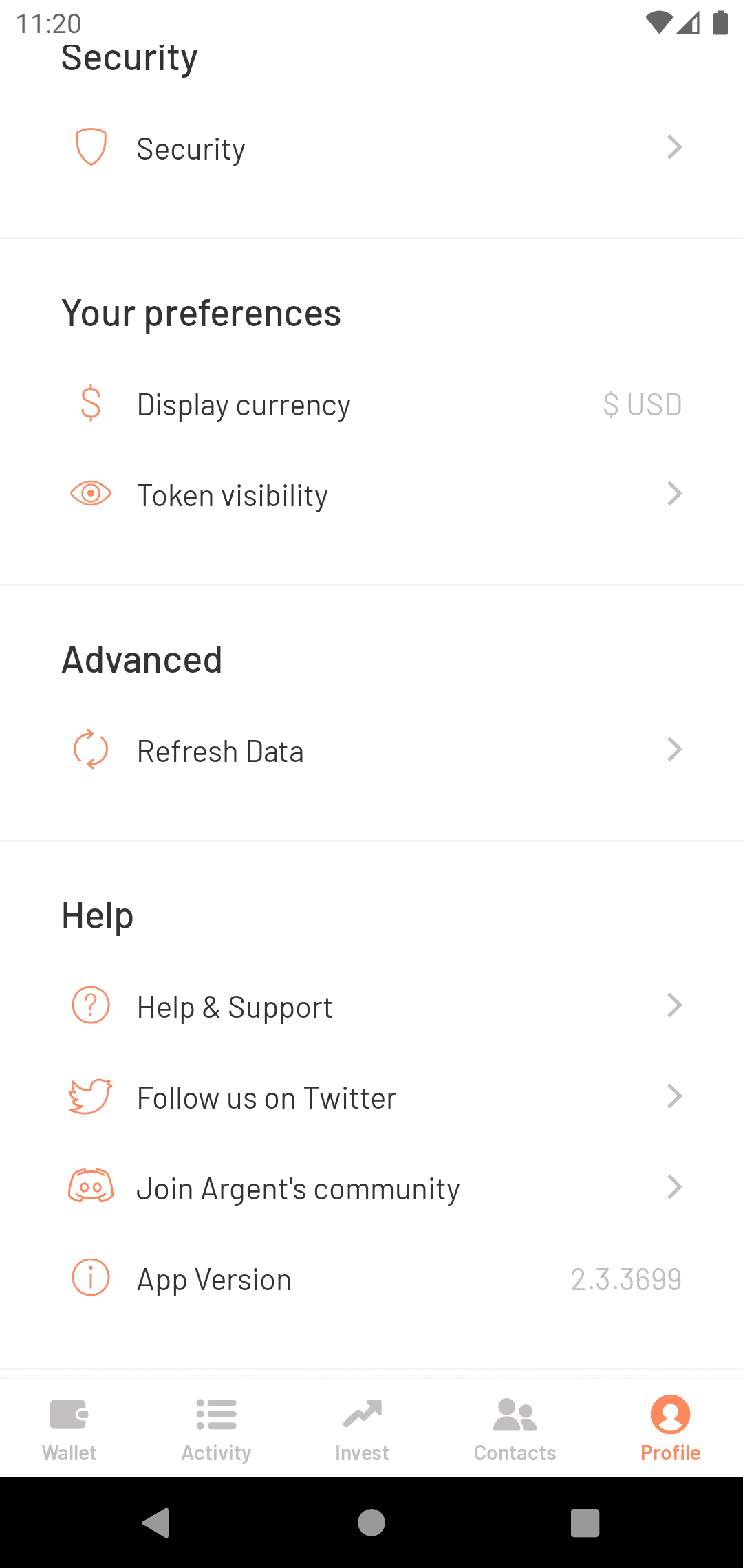Expand Refresh Data with its arrow
The width and height of the screenshot is (743, 1568).
click(675, 750)
